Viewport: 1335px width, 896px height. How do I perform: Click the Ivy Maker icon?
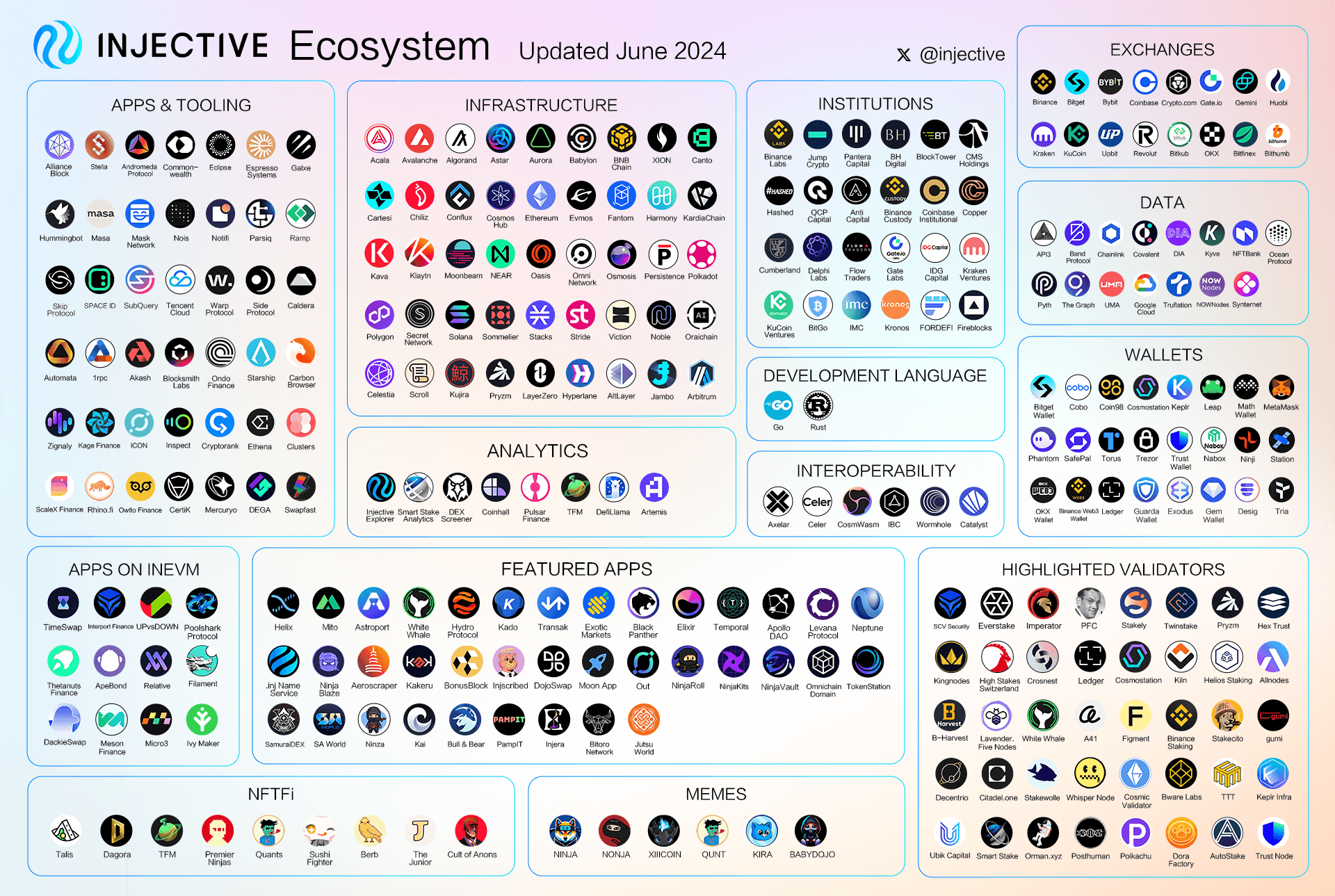pos(202,719)
